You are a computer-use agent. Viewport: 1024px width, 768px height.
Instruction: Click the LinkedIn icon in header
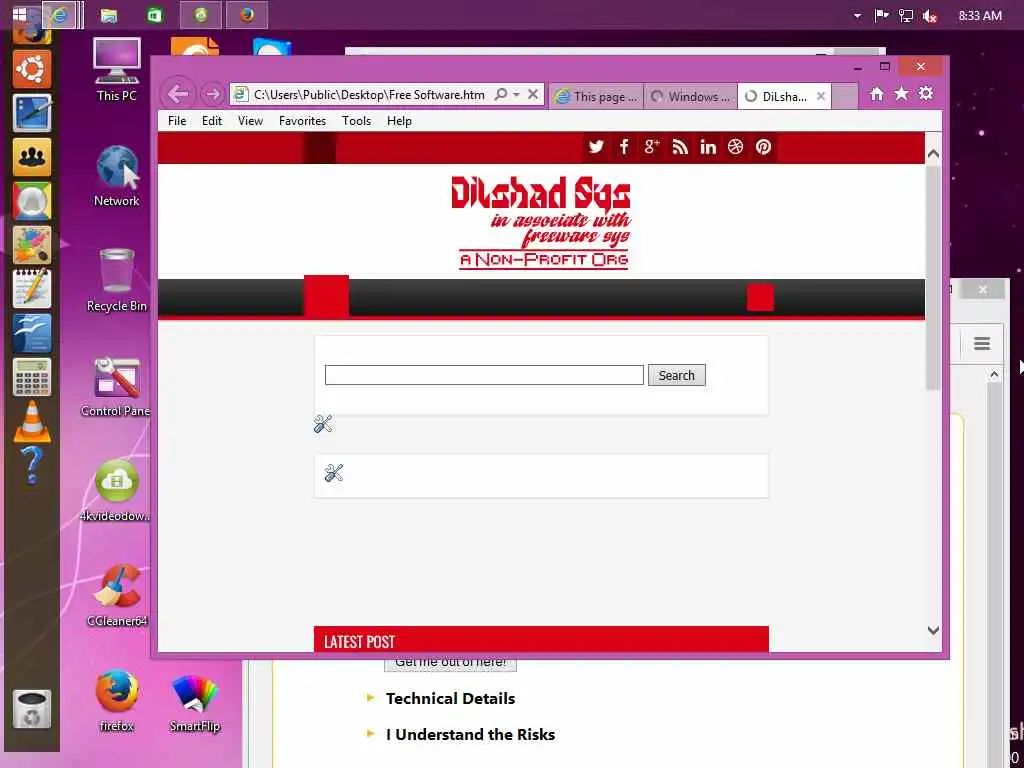708,147
